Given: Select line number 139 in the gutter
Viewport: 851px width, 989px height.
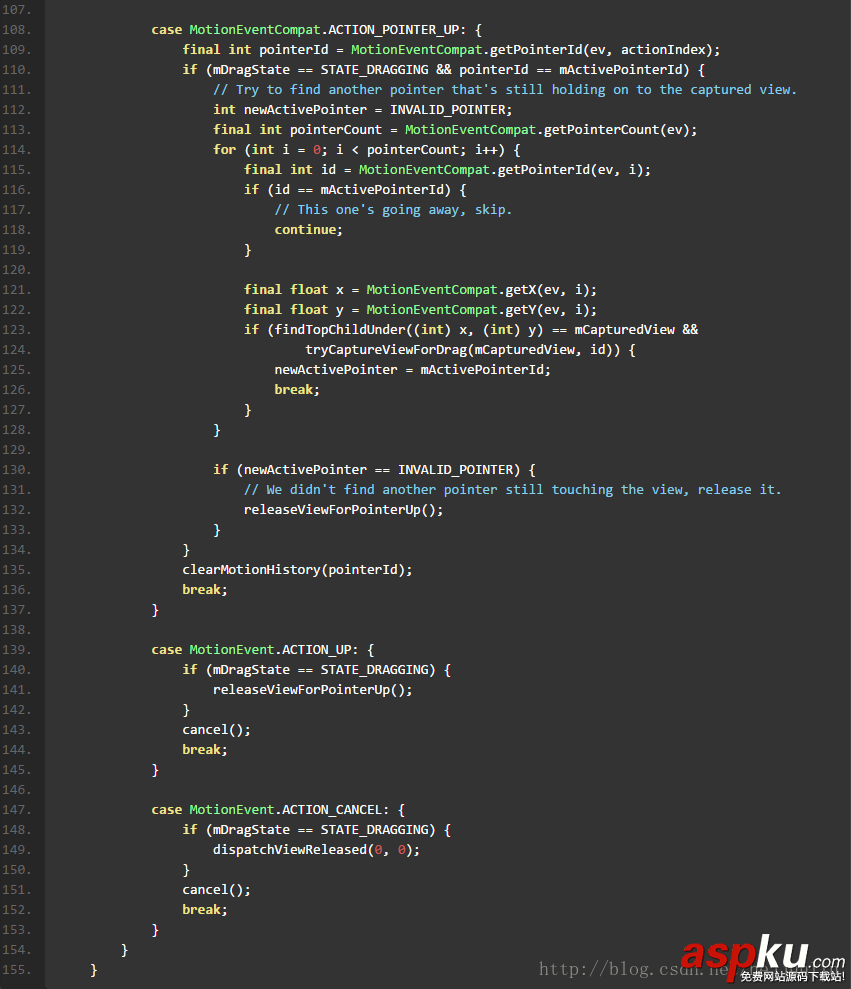Looking at the screenshot, I should [x=17, y=649].
